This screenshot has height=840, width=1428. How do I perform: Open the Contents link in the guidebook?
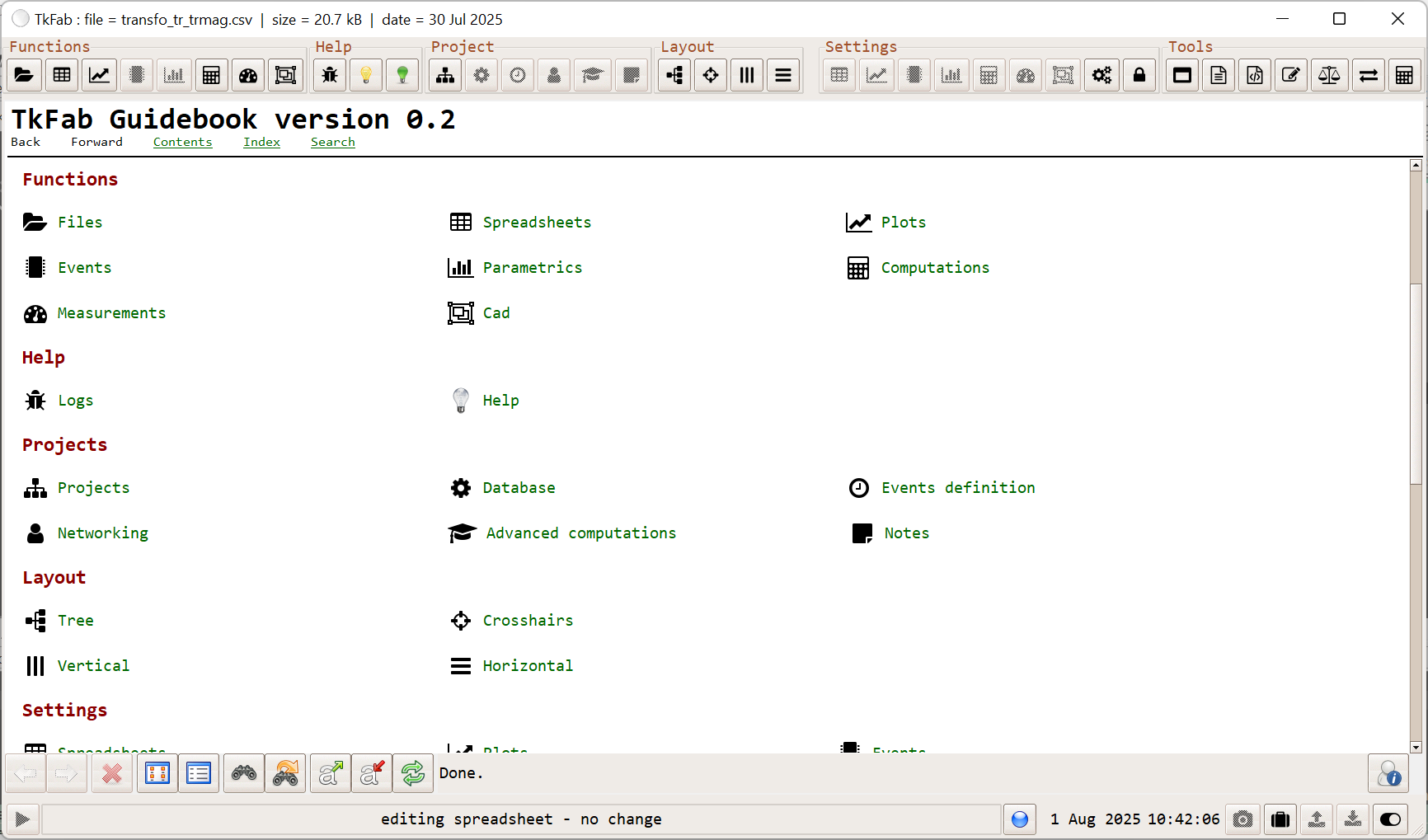[x=182, y=141]
